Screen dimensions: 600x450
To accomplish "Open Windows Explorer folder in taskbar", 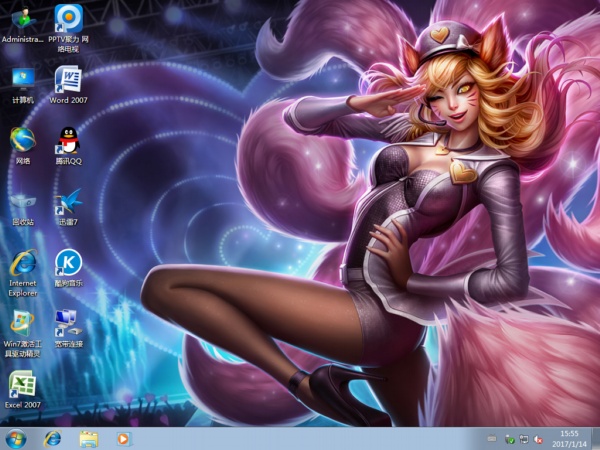I will pyautogui.click(x=88, y=439).
